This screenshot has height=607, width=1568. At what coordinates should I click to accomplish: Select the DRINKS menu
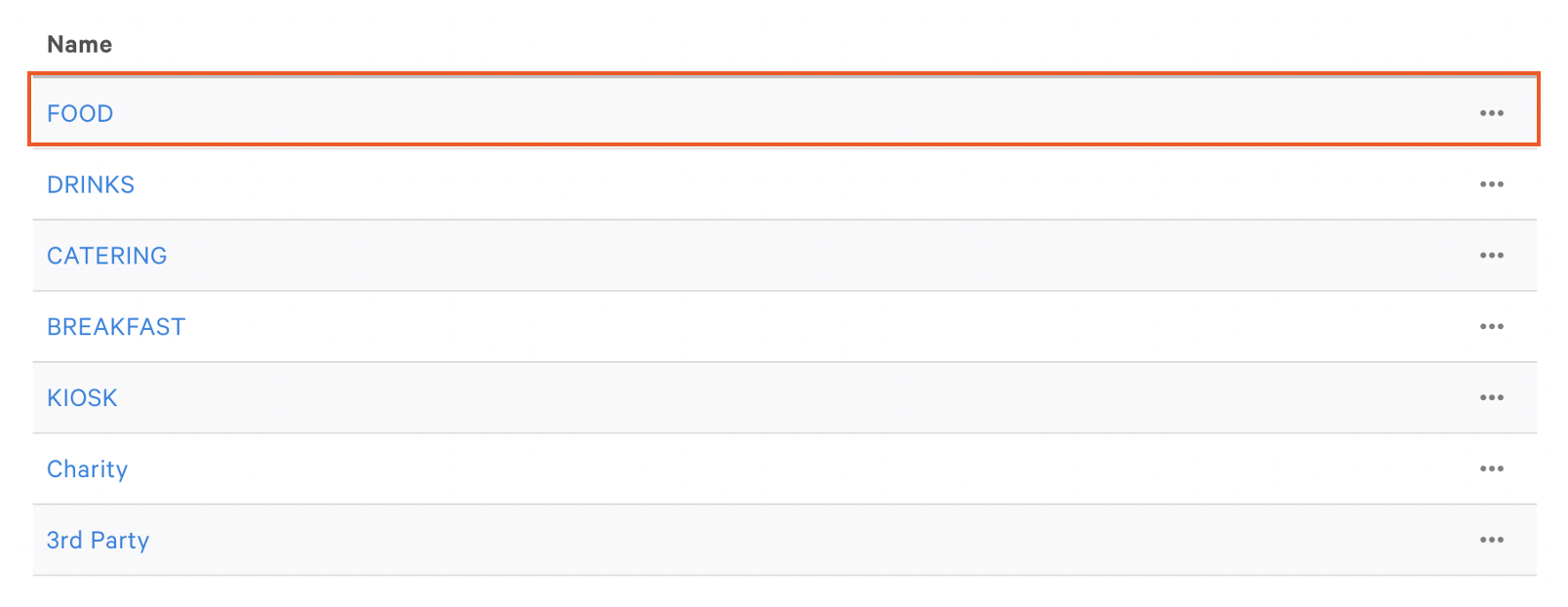pos(91,183)
